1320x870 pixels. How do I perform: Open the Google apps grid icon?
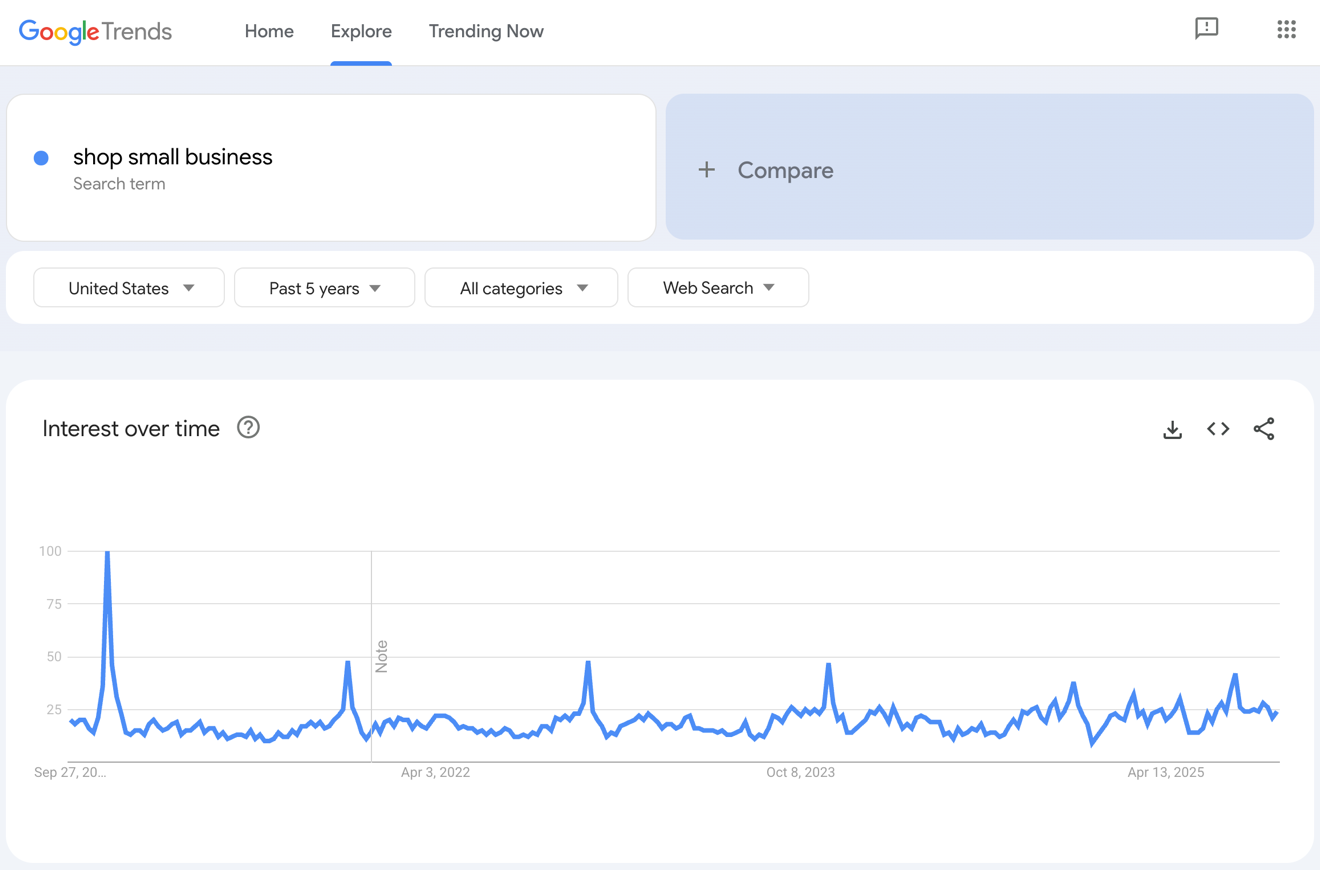(1286, 29)
